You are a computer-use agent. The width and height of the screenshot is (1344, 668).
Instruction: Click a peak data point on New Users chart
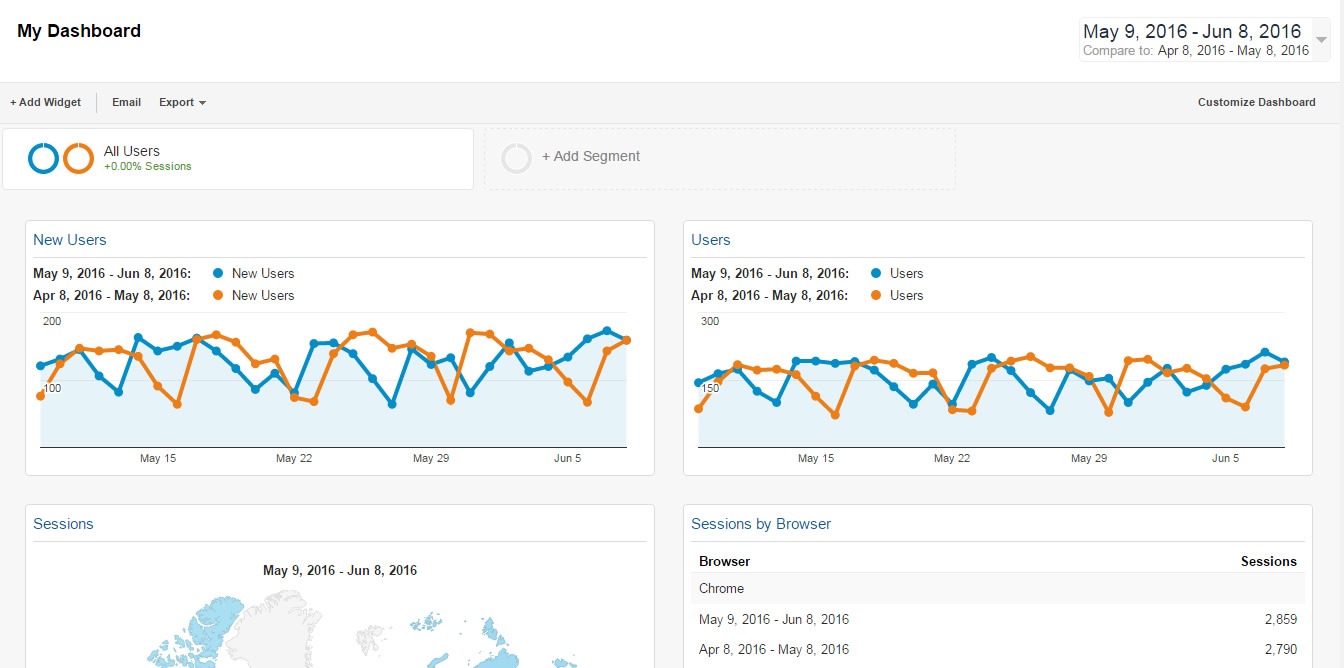coord(607,330)
